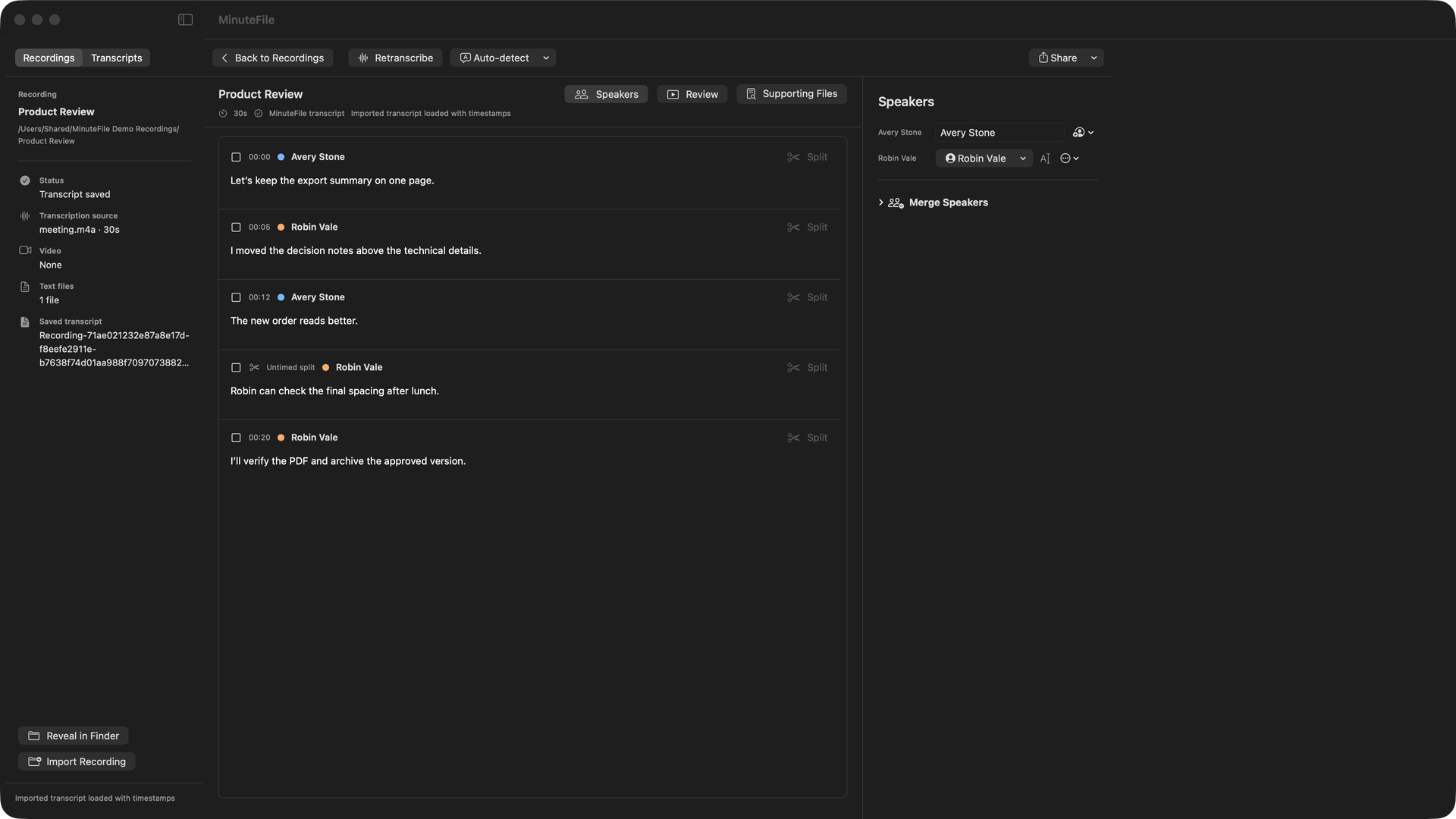Click the orange speaker dot at 00:05
The height and width of the screenshot is (819, 1456).
pyautogui.click(x=281, y=227)
